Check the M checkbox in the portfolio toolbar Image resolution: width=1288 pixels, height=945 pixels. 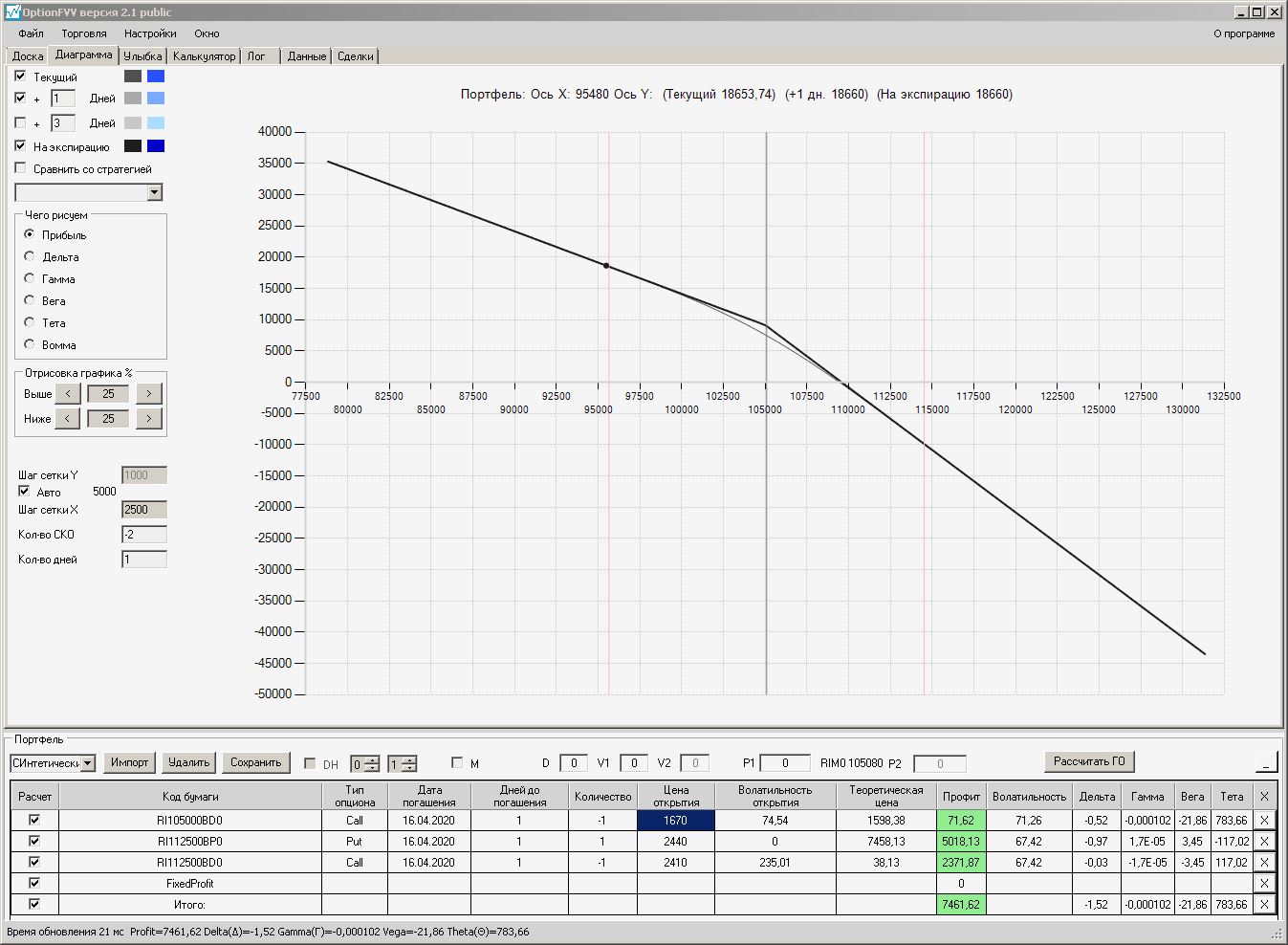click(x=457, y=762)
